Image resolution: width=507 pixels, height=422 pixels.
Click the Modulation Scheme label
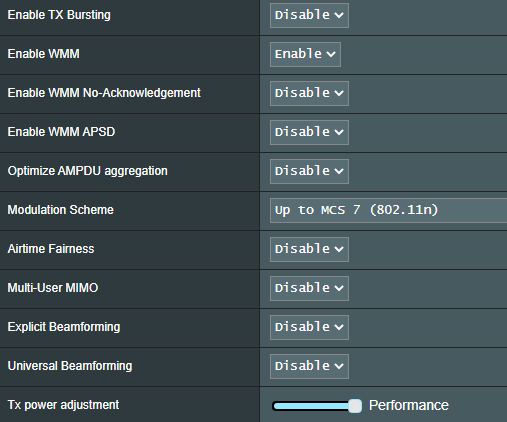[61, 210]
